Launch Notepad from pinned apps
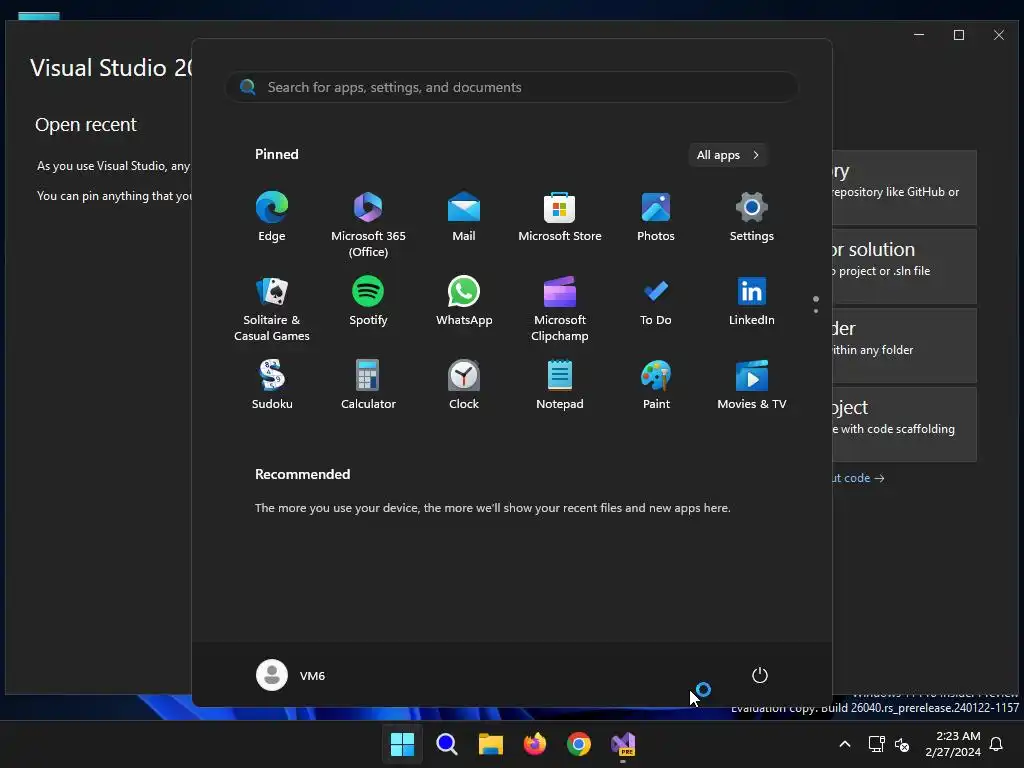 point(560,385)
